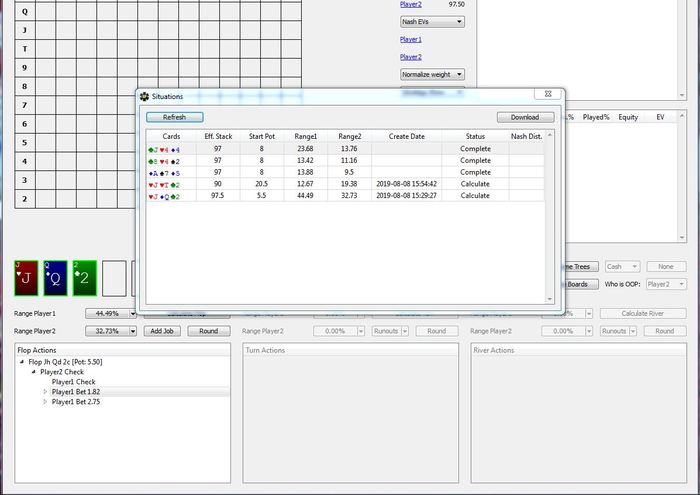Click the range grid row 2 header
Screen dimensions: 700x495
pos(25,199)
